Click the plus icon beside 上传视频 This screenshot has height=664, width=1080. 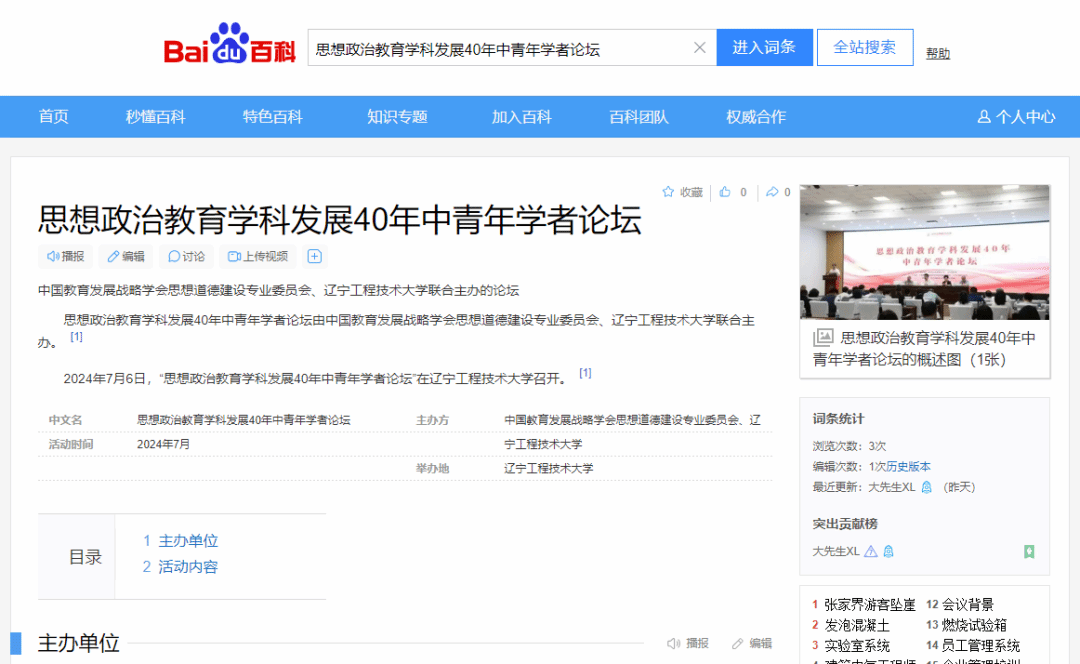coord(314,257)
